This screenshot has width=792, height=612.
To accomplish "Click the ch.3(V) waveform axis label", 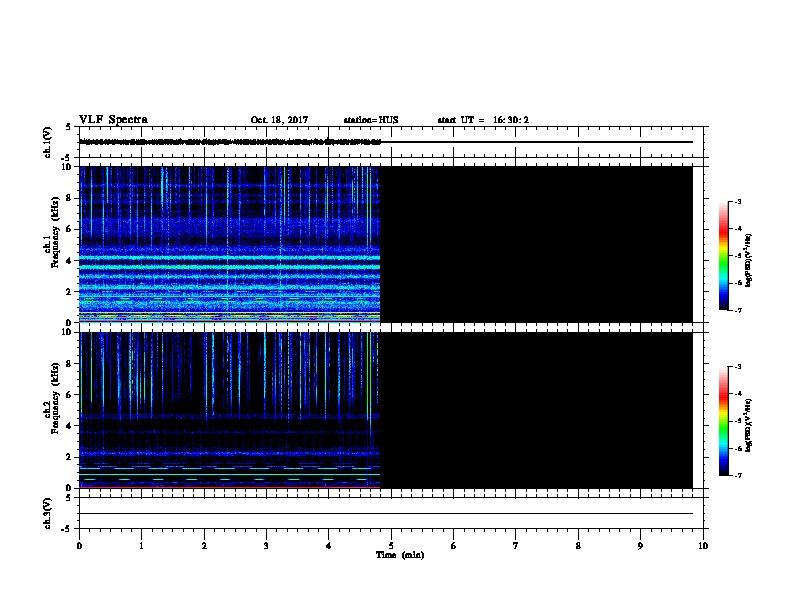I will [x=47, y=513].
